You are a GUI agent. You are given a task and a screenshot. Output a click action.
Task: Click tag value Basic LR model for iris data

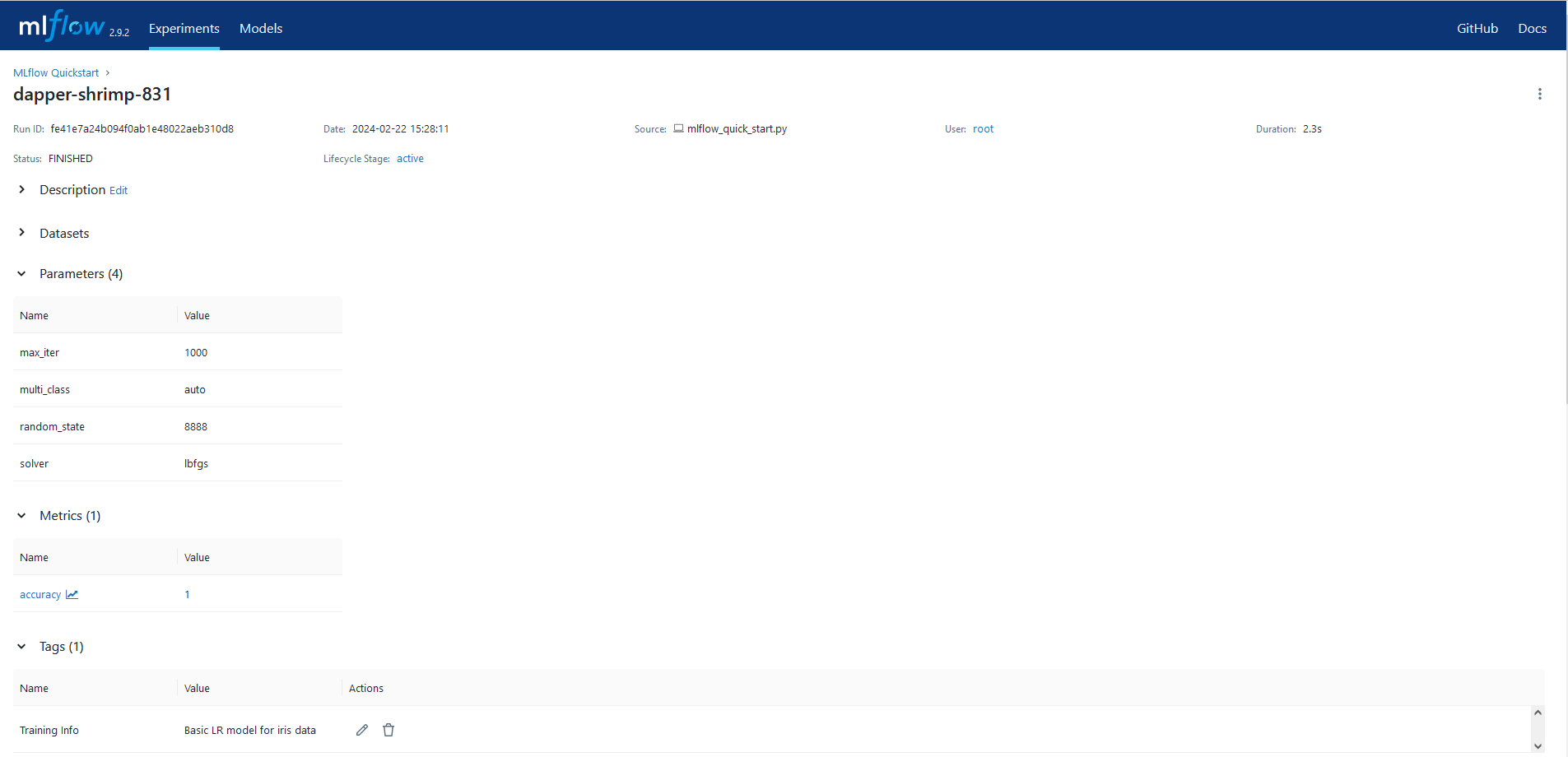tap(250, 730)
